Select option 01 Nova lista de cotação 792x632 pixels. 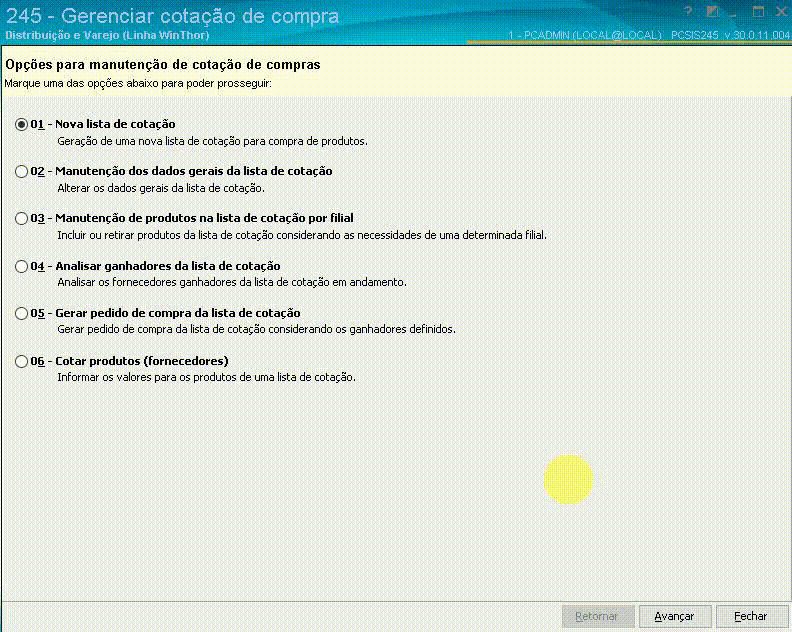click(x=21, y=124)
